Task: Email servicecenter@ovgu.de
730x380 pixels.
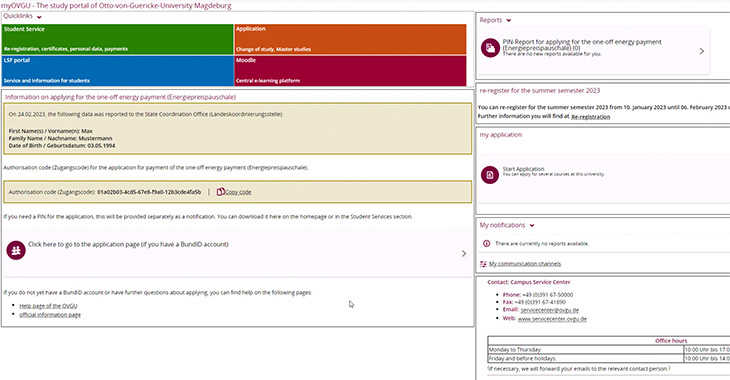Action: point(550,310)
